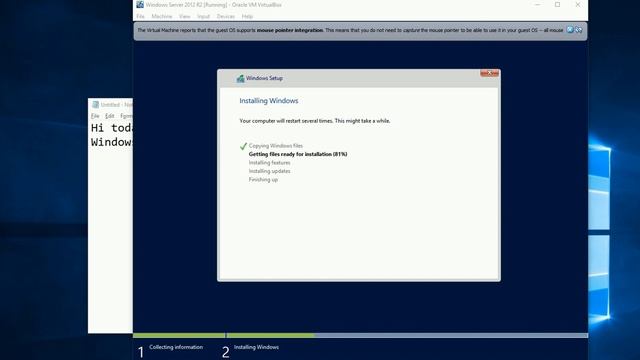Click the 'Installing Windows' heading in Setup

[x=269, y=101]
